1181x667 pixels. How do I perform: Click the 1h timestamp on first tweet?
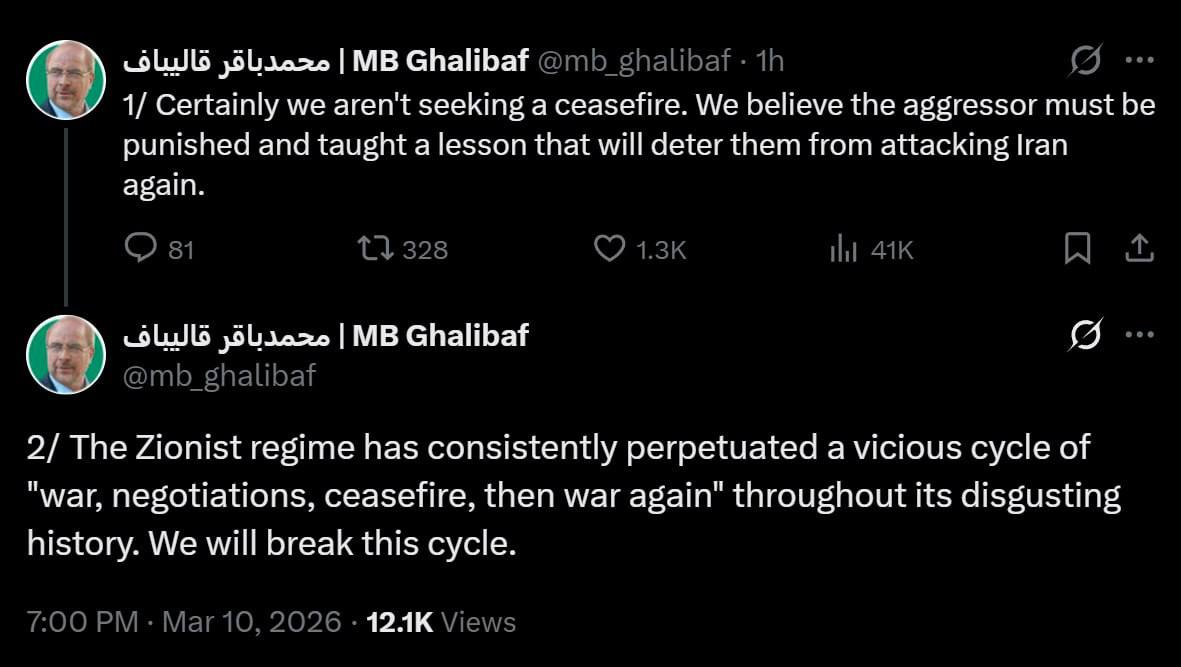tap(771, 61)
